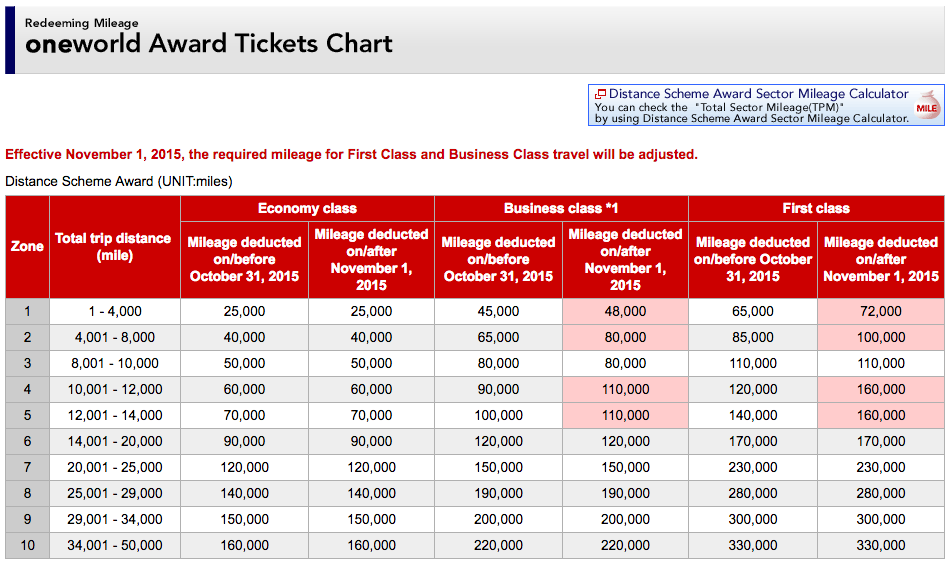Click the '8,001 - 10,000' distance cell

115,364
